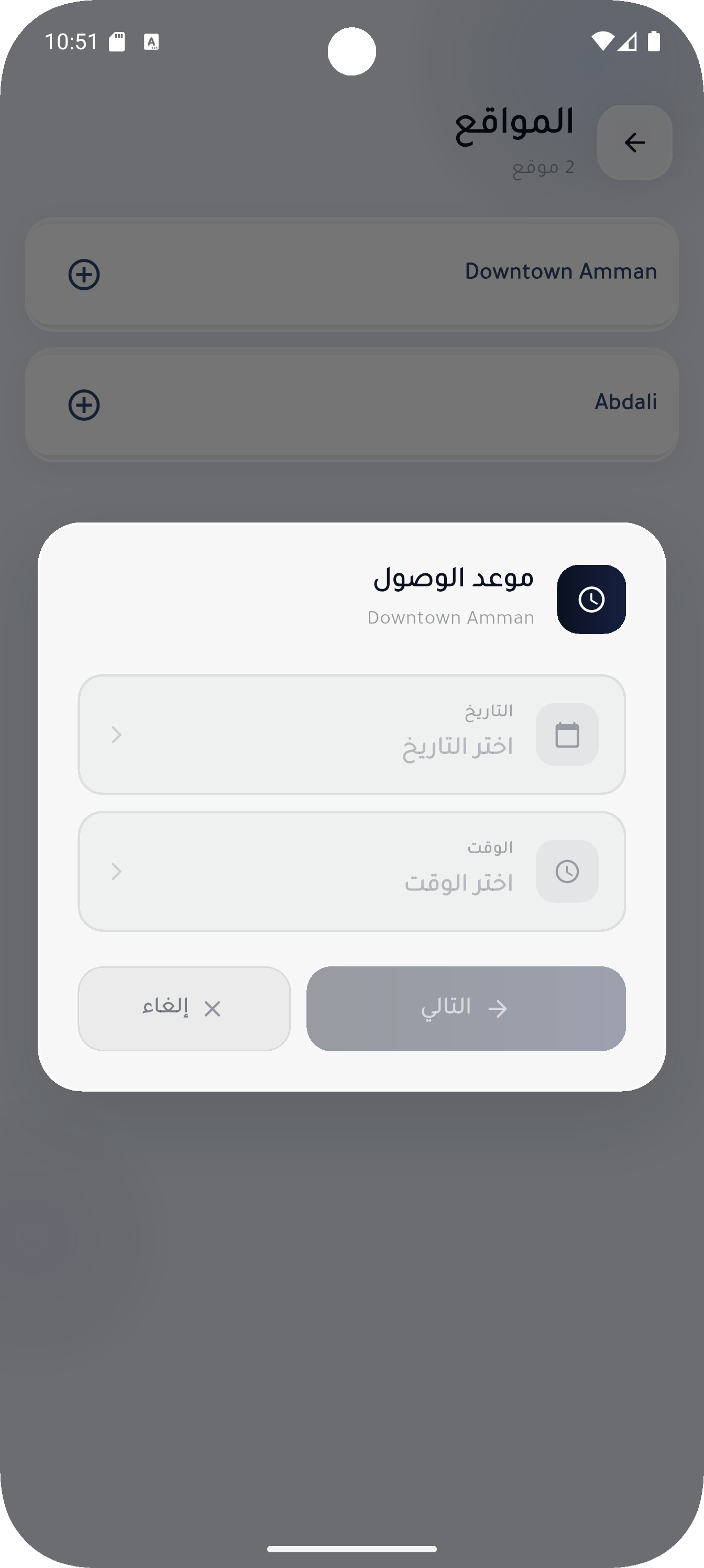Image resolution: width=704 pixels, height=1568 pixels.
Task: Click the clock icon in the الوقت field
Action: [x=566, y=870]
